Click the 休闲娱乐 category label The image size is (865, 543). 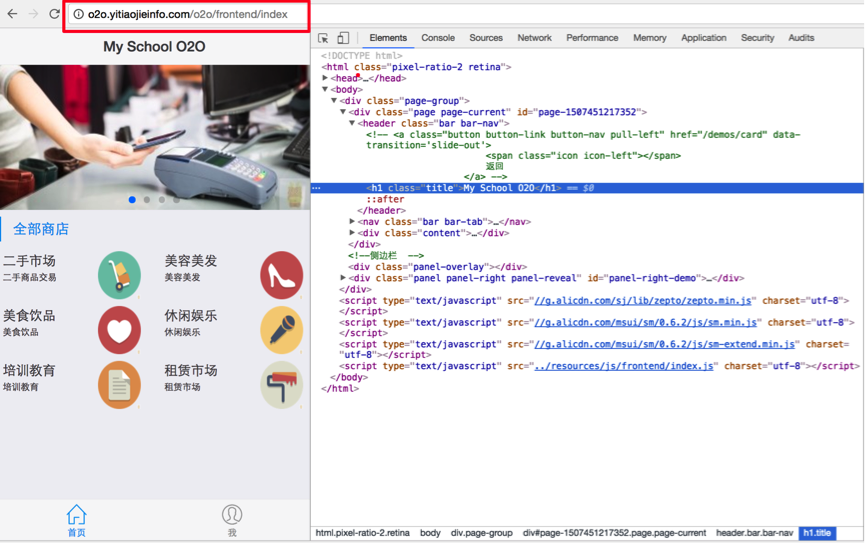tap(191, 316)
